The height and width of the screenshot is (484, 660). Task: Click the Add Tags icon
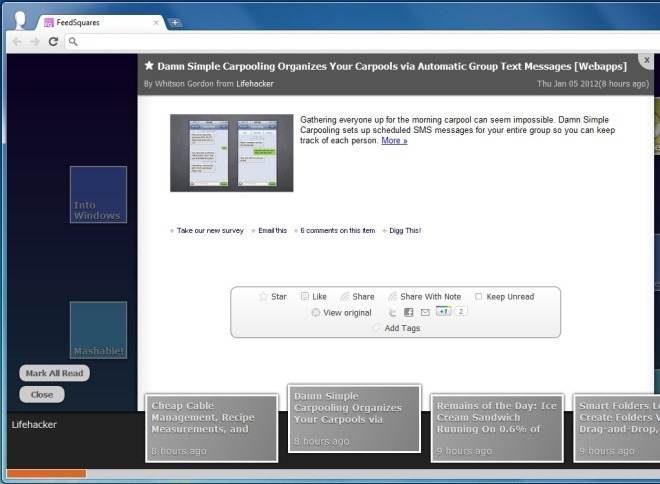[x=376, y=328]
